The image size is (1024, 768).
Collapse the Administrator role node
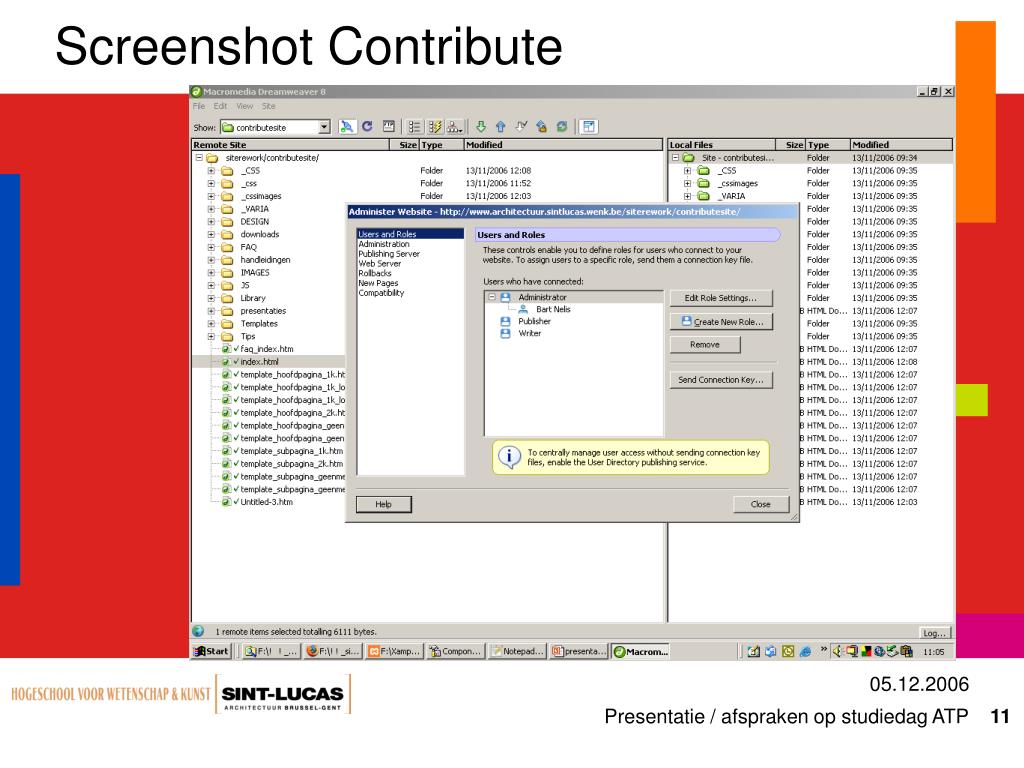(x=492, y=297)
